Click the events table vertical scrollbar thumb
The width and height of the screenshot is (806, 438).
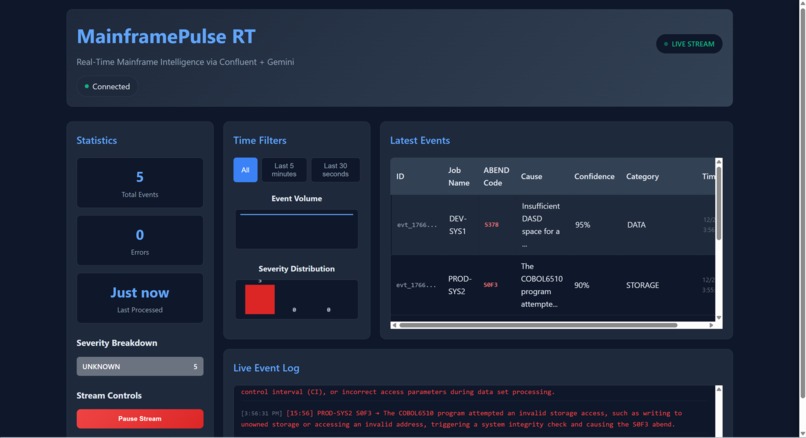(719, 203)
